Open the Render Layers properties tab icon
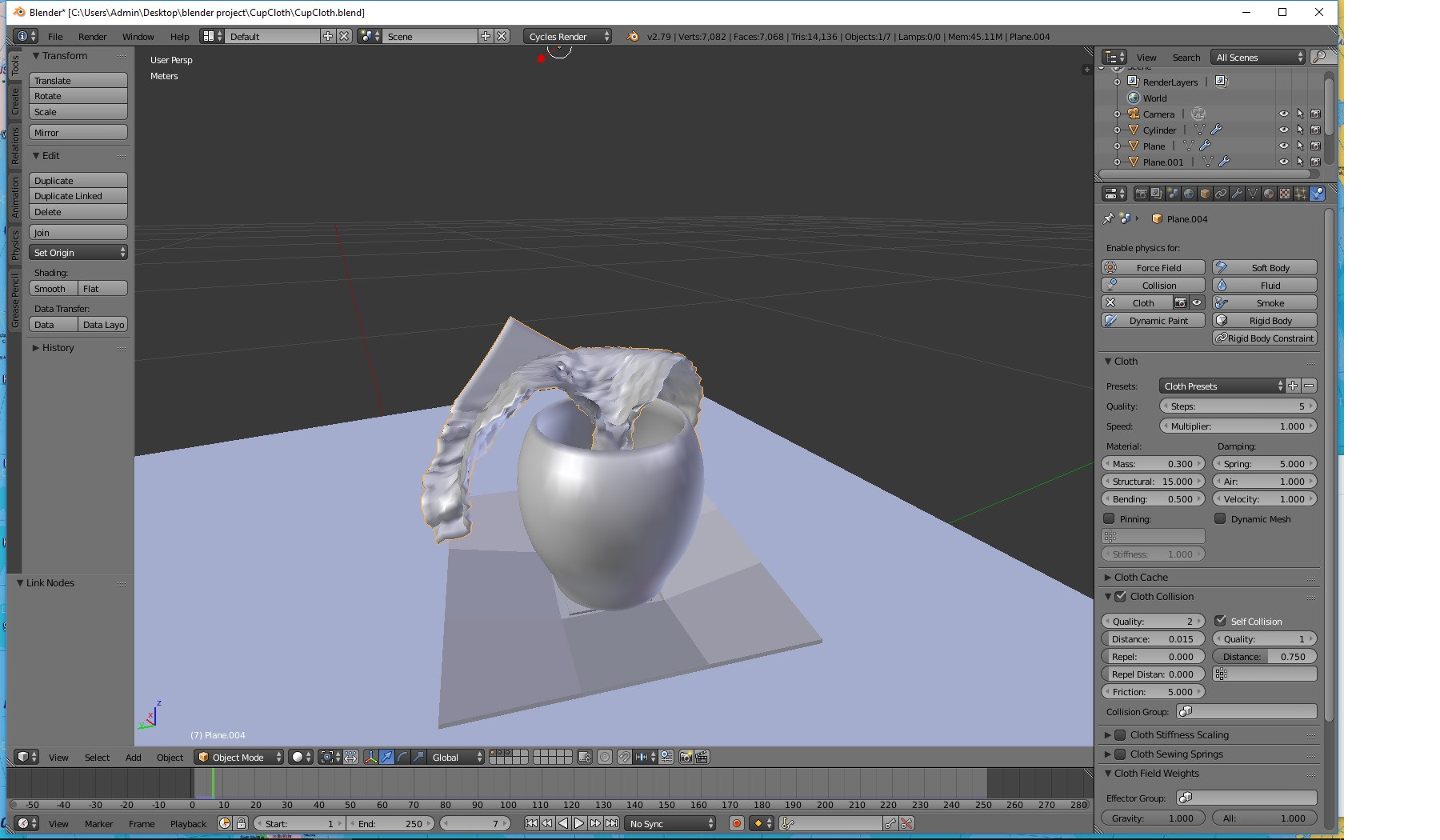 [1157, 194]
